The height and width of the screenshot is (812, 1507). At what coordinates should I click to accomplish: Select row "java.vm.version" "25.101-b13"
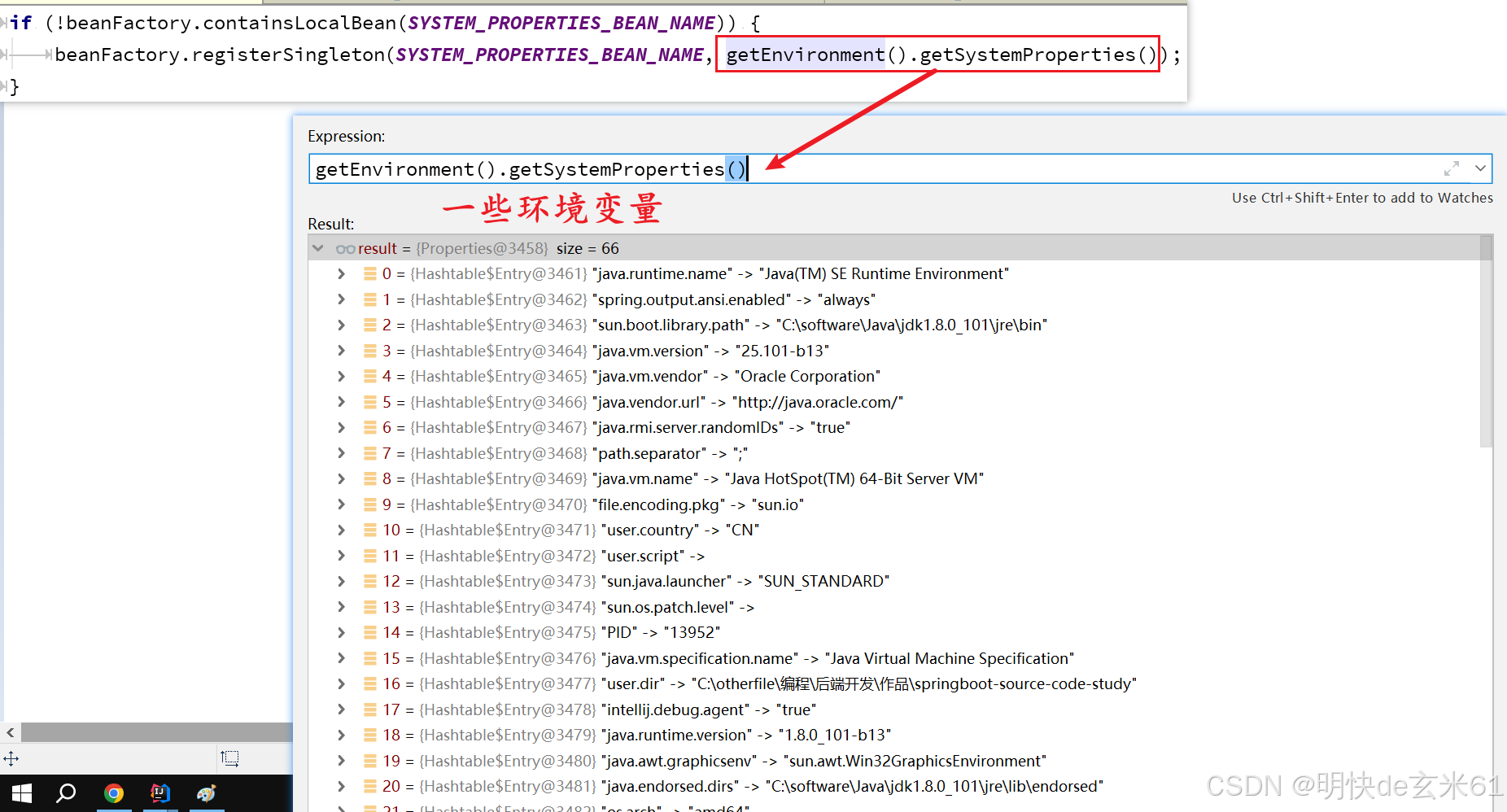(893, 351)
